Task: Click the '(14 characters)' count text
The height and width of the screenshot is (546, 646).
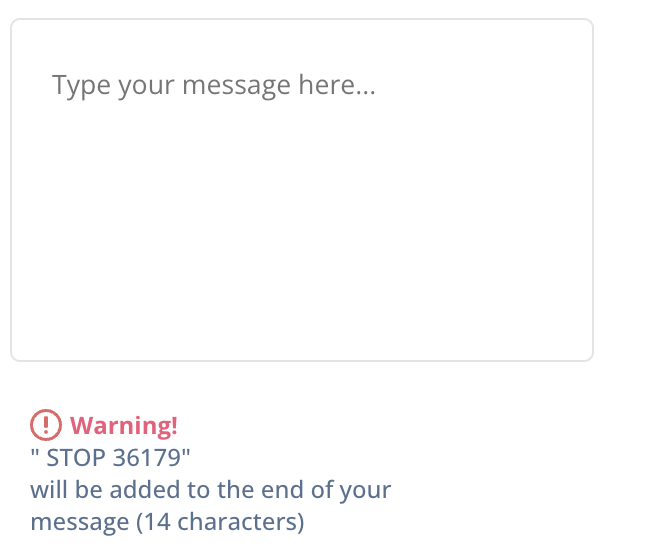Action: (220, 522)
